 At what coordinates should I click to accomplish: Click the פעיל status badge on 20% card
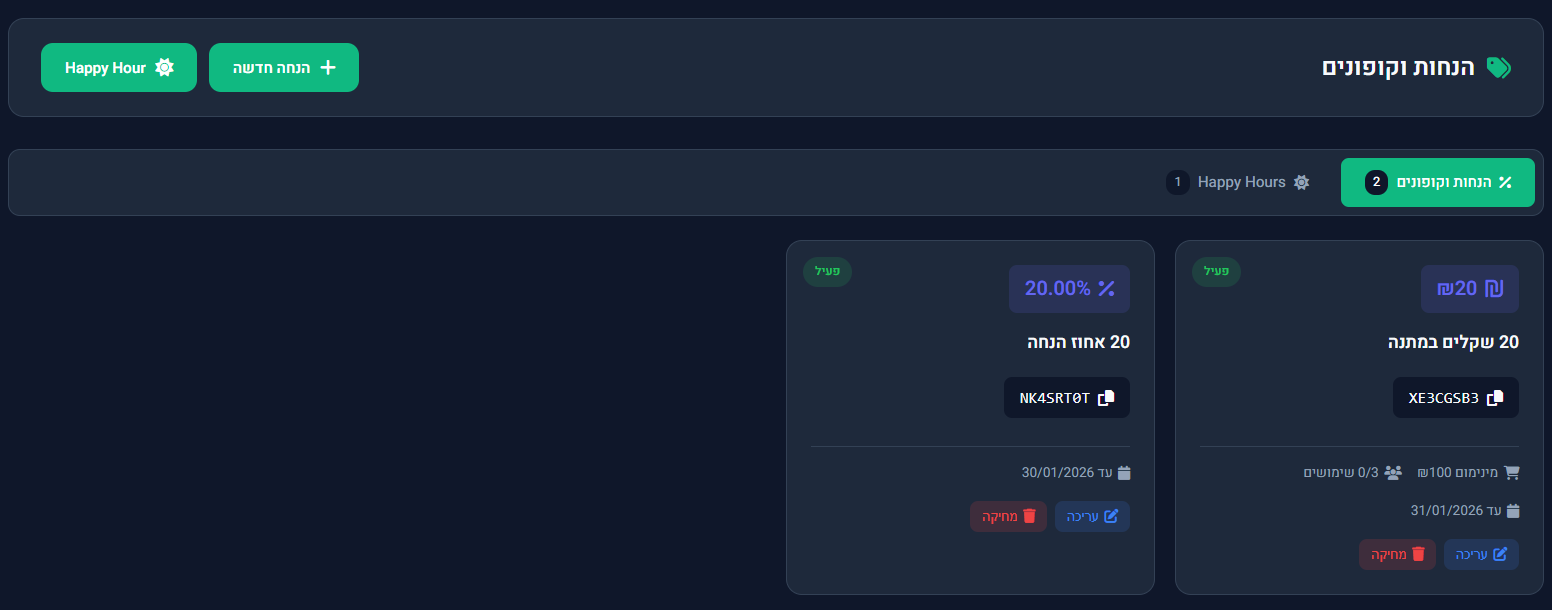click(827, 271)
